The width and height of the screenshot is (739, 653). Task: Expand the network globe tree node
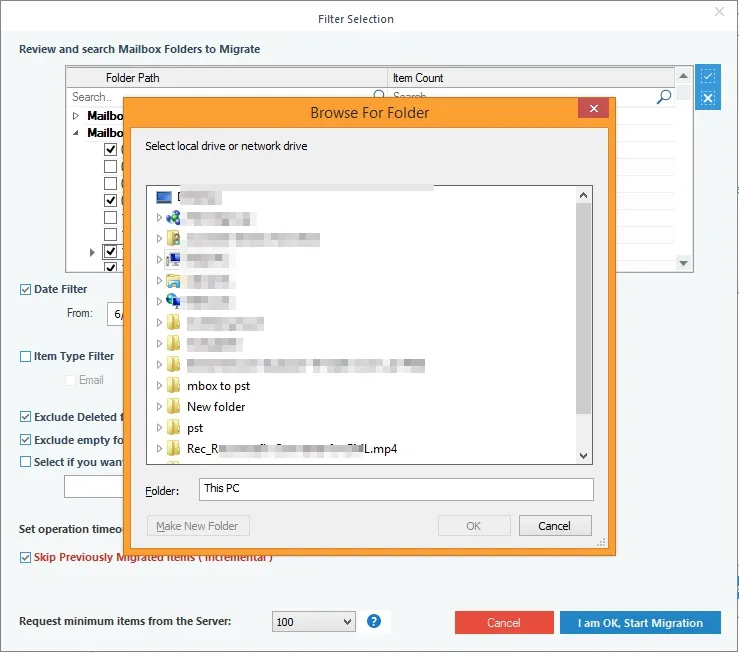[159, 218]
